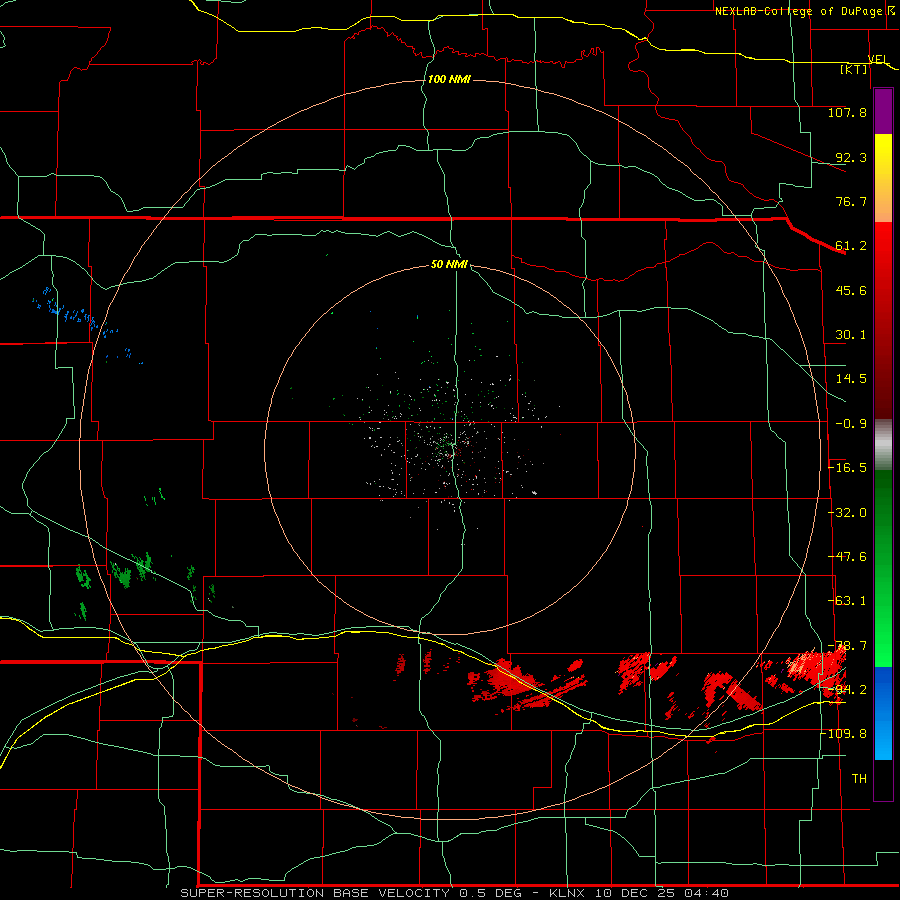Click the bottom caption SUPER-RESOLUTION BASE VELOCITY text
The width and height of the screenshot is (900, 900).
(315, 893)
